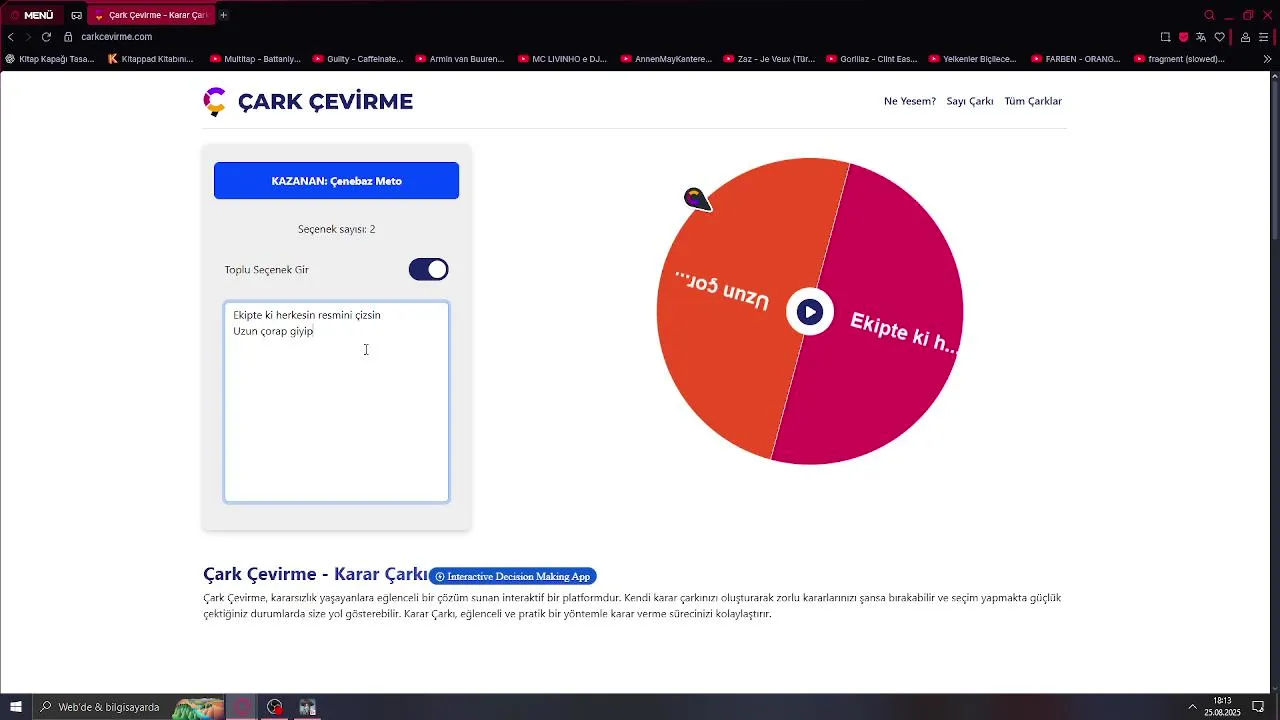This screenshot has height=720, width=1280.
Task: Open the Gorillaz - Clint Eas... bookmark
Action: (872, 59)
